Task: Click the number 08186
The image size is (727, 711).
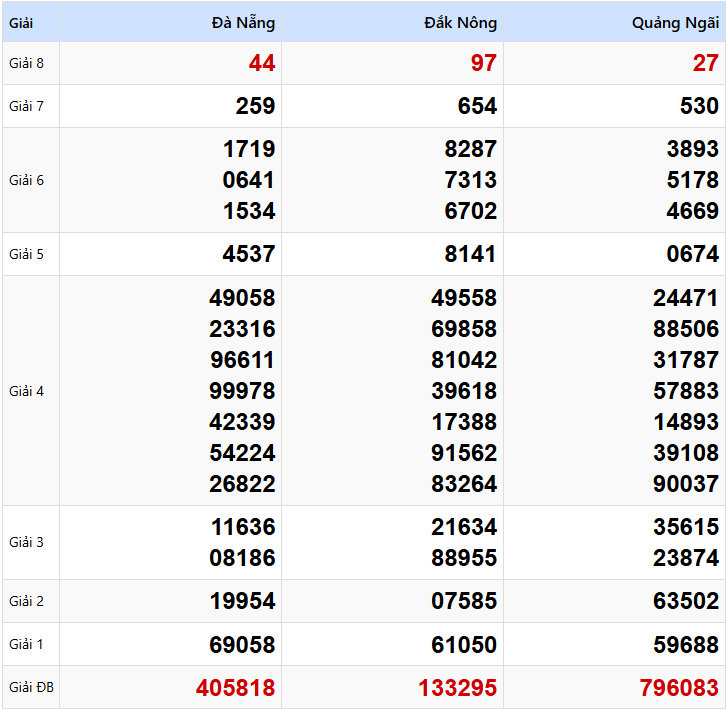Action: click(242, 558)
